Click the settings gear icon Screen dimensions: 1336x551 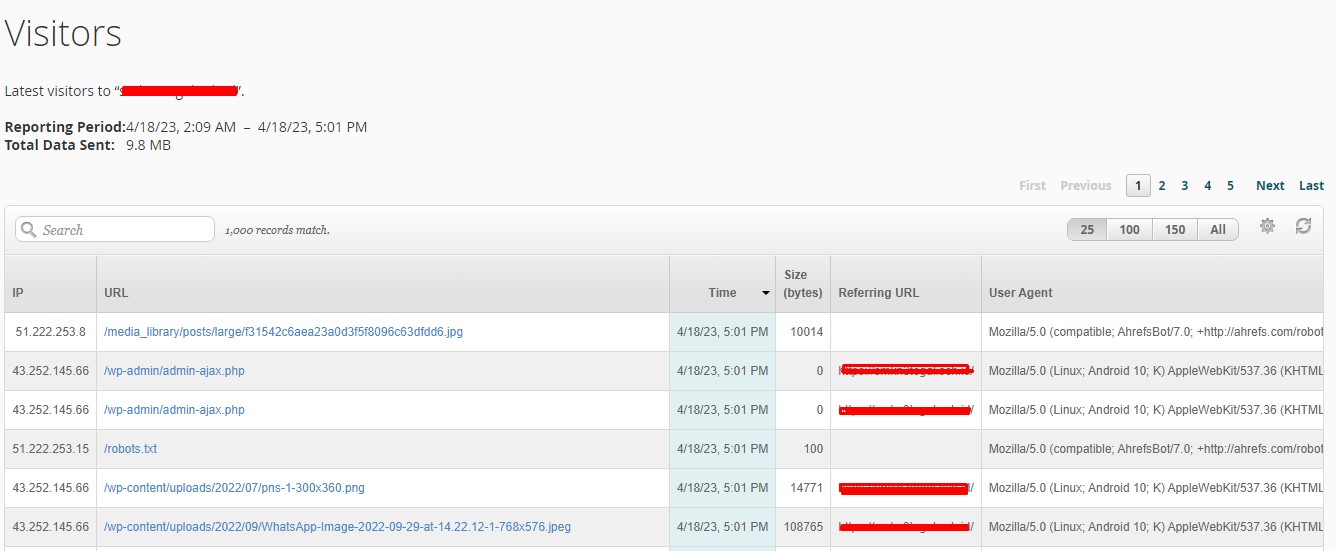pyautogui.click(x=1267, y=226)
